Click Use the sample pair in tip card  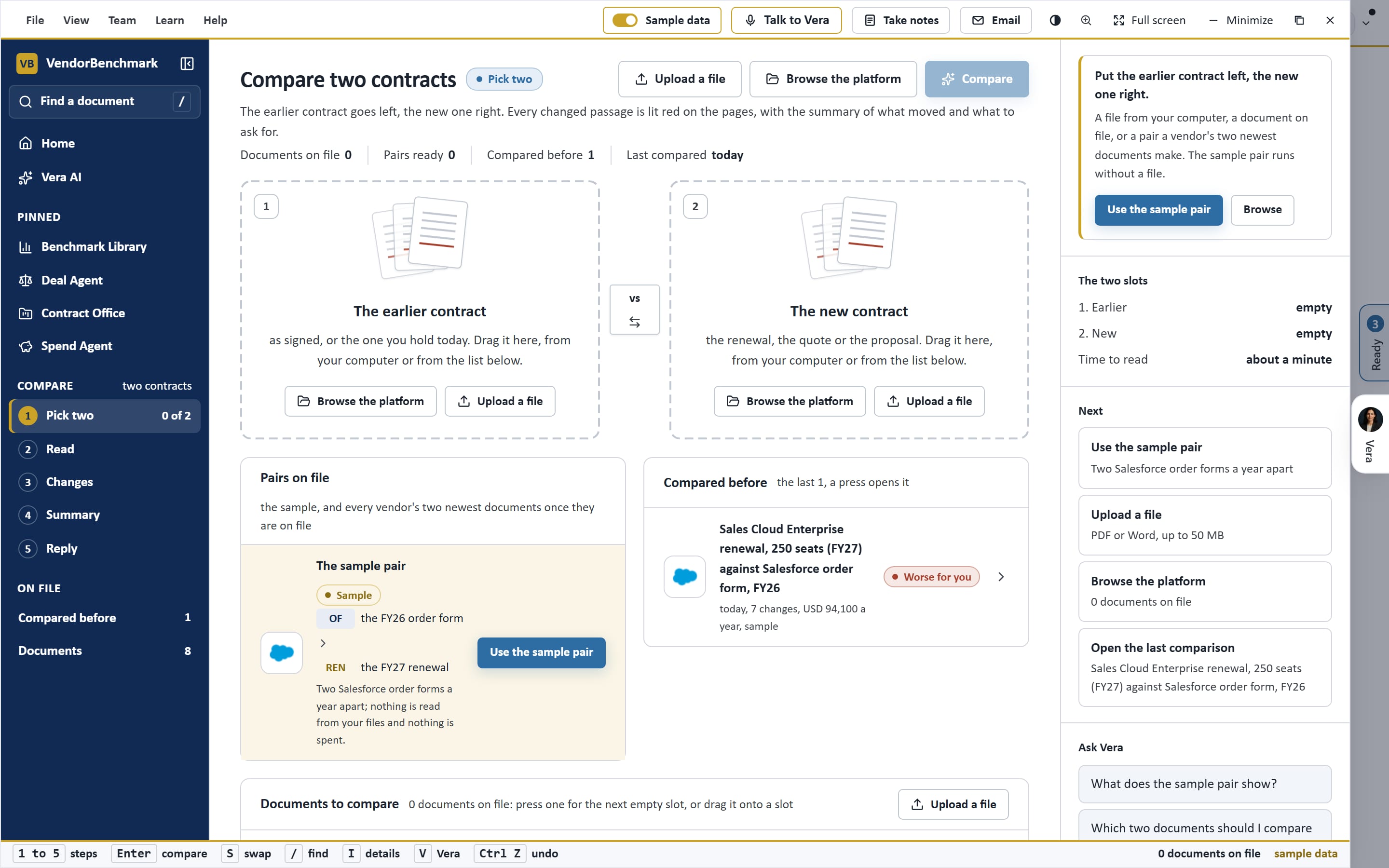coord(1158,210)
